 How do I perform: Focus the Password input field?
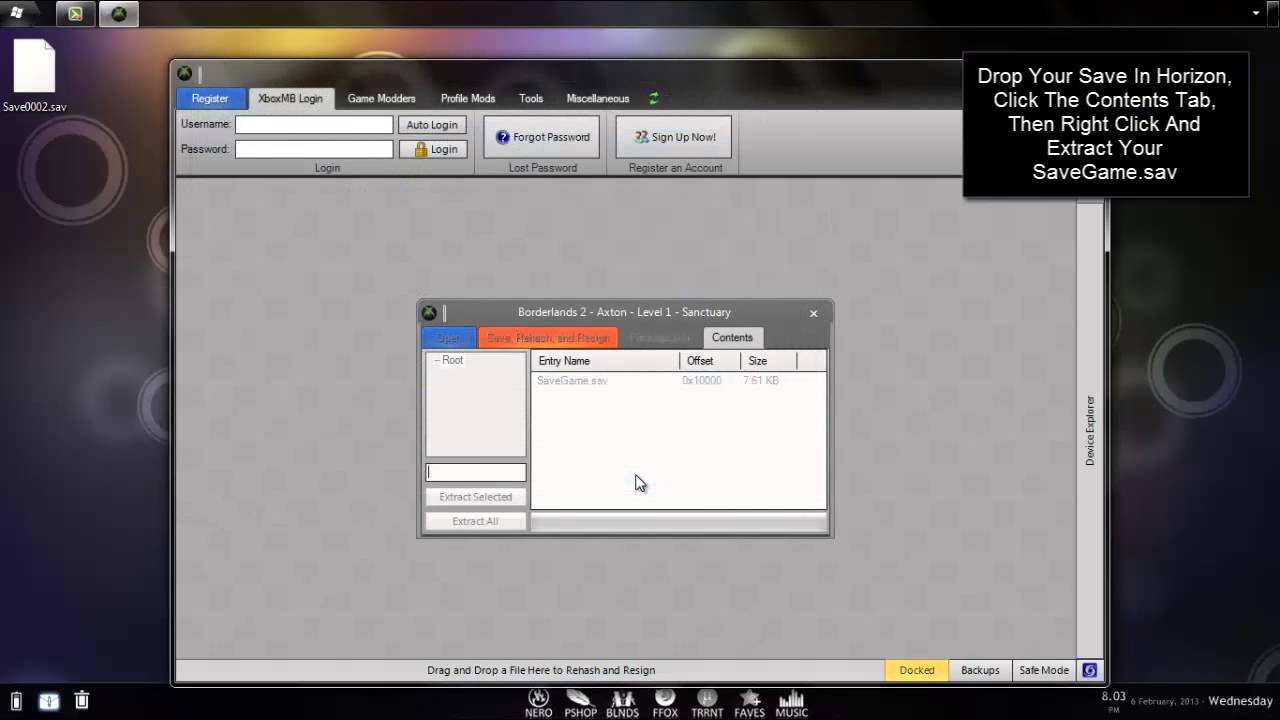[314, 149]
